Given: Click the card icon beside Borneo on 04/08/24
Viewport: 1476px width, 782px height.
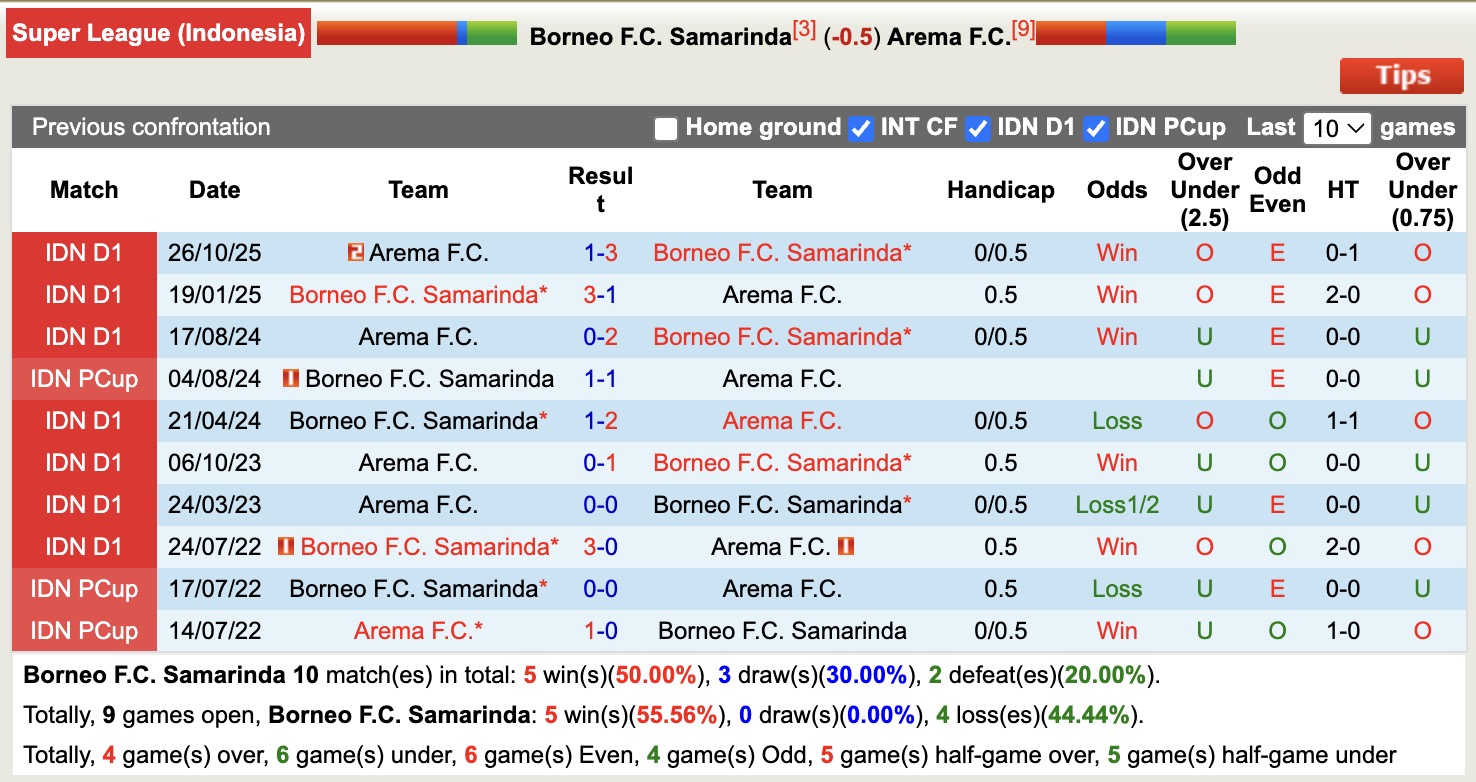Looking at the screenshot, I should point(291,379).
